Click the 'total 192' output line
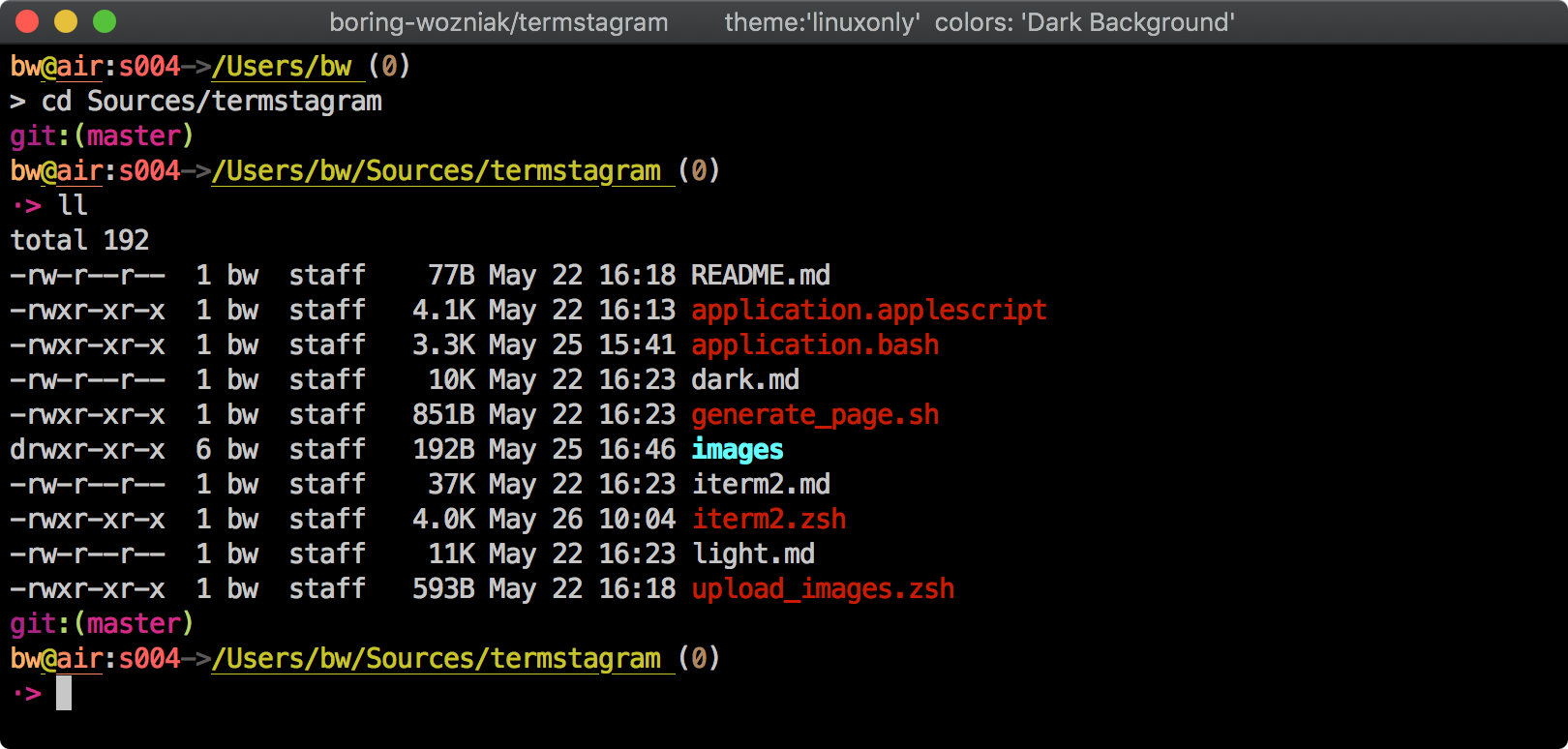This screenshot has height=749, width=1568. (79, 241)
